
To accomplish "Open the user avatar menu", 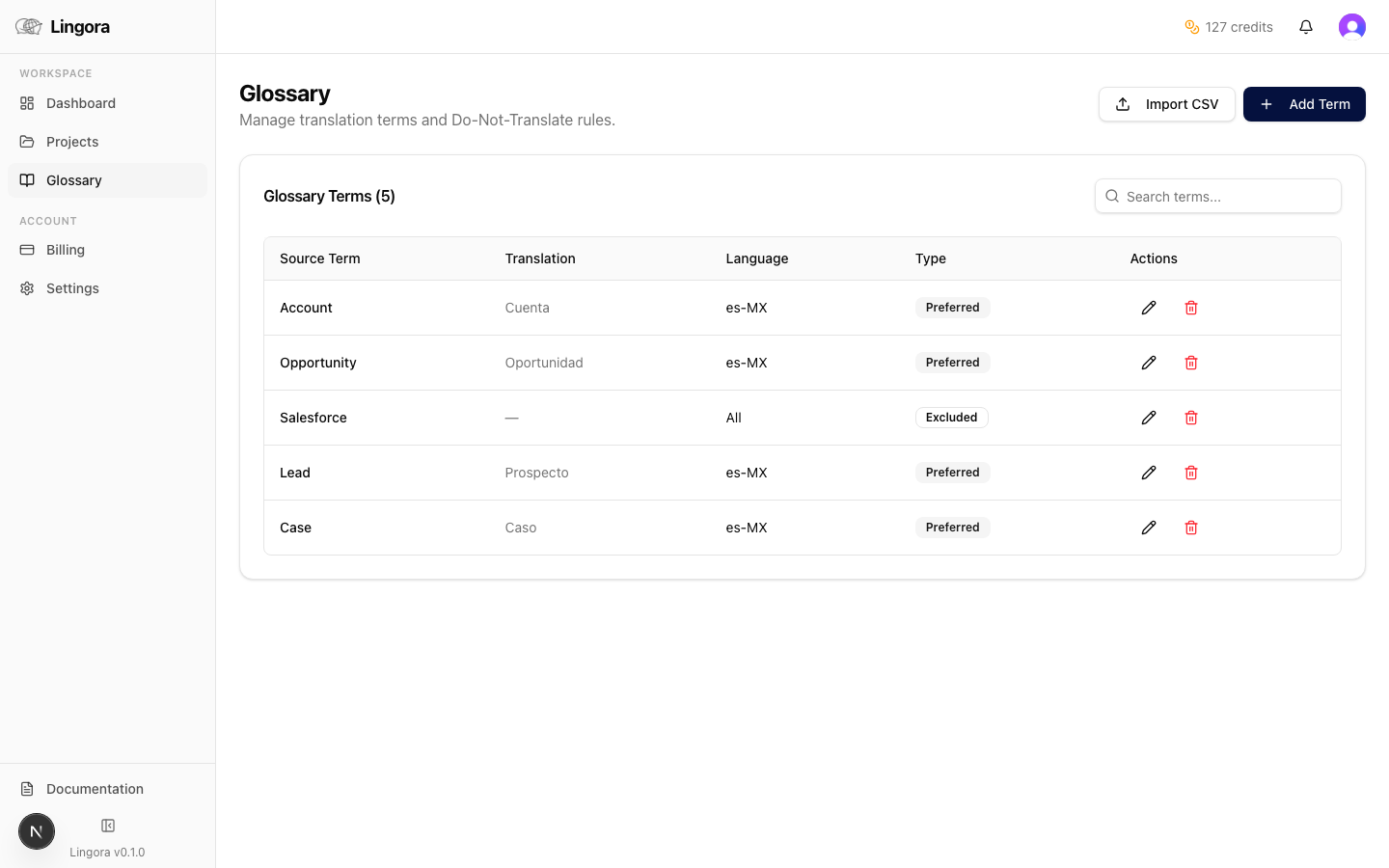I will 1352,27.
